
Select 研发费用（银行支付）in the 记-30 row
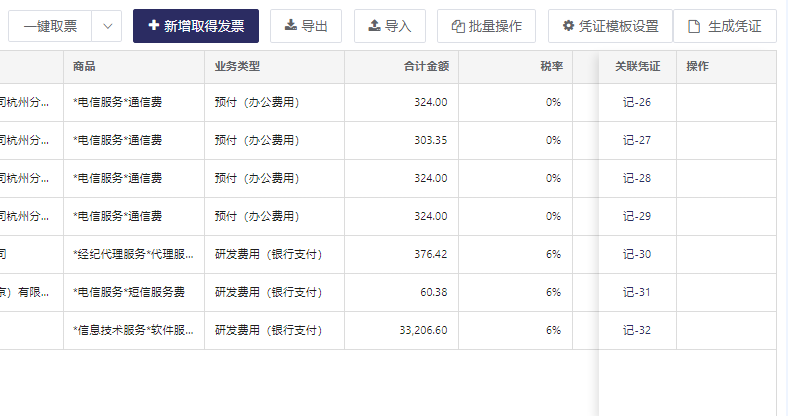click(x=269, y=255)
